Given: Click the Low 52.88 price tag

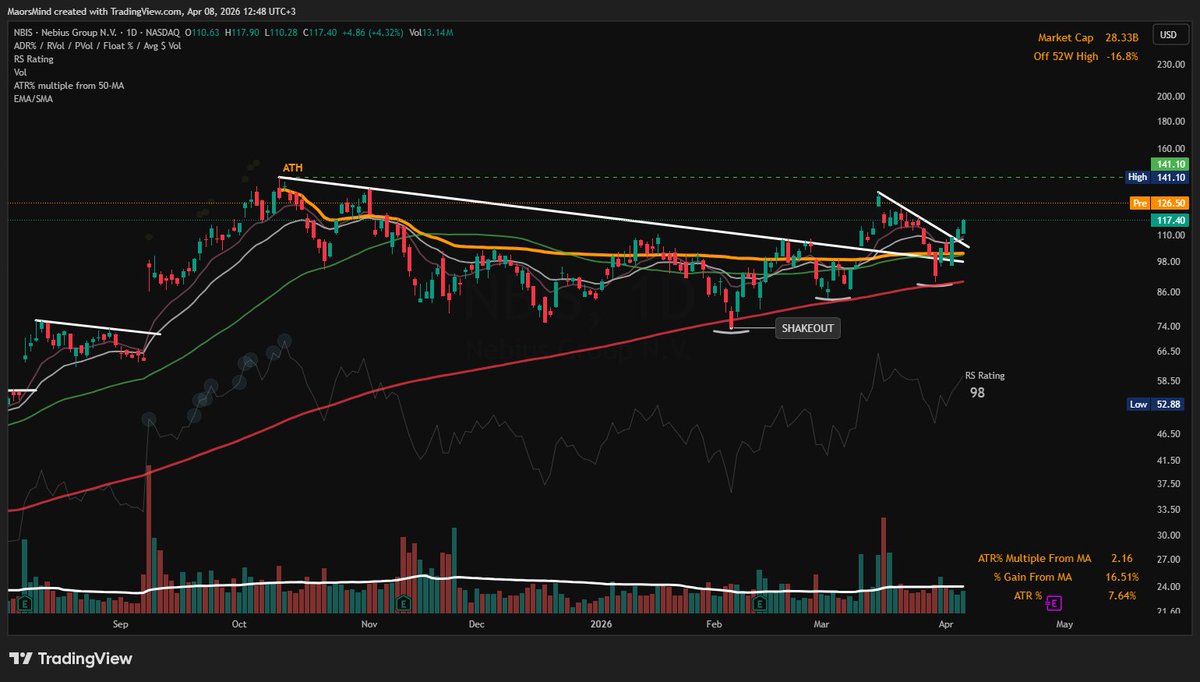Looking at the screenshot, I should pyautogui.click(x=1157, y=404).
